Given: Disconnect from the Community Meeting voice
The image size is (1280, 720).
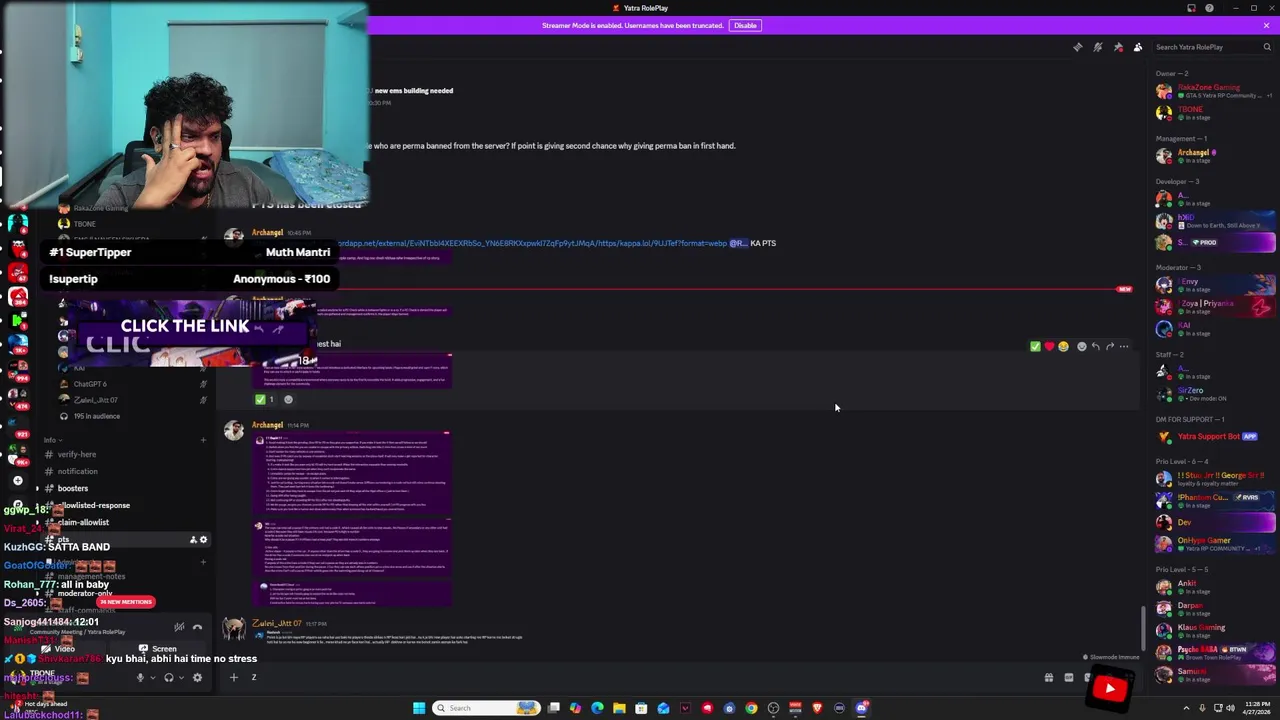Looking at the screenshot, I should click(x=197, y=627).
